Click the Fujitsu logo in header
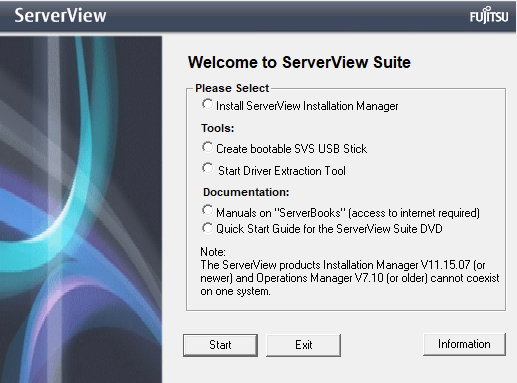The width and height of the screenshot is (517, 383). [489, 15]
